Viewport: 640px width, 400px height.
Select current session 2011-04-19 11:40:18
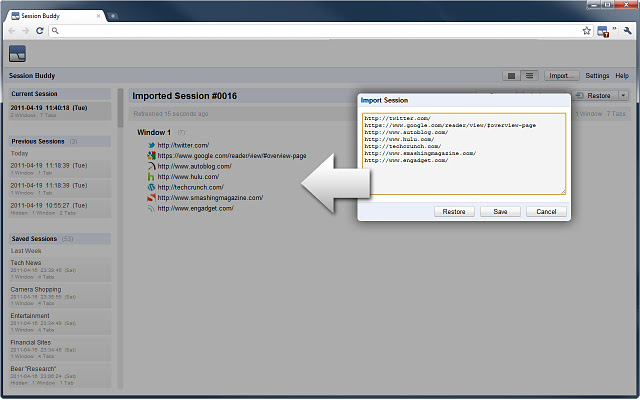pyautogui.click(x=60, y=111)
